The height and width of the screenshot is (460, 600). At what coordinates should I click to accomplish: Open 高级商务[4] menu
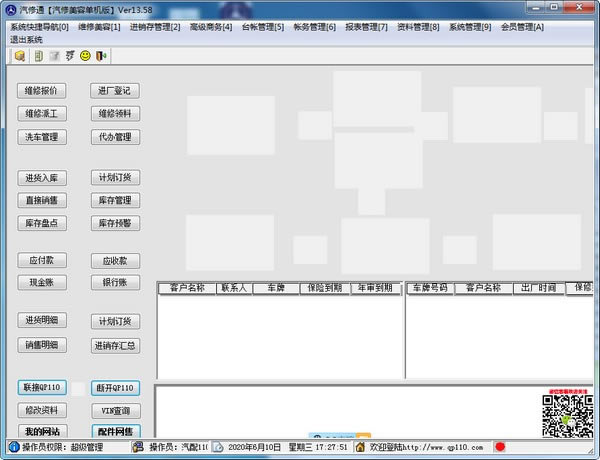click(211, 27)
